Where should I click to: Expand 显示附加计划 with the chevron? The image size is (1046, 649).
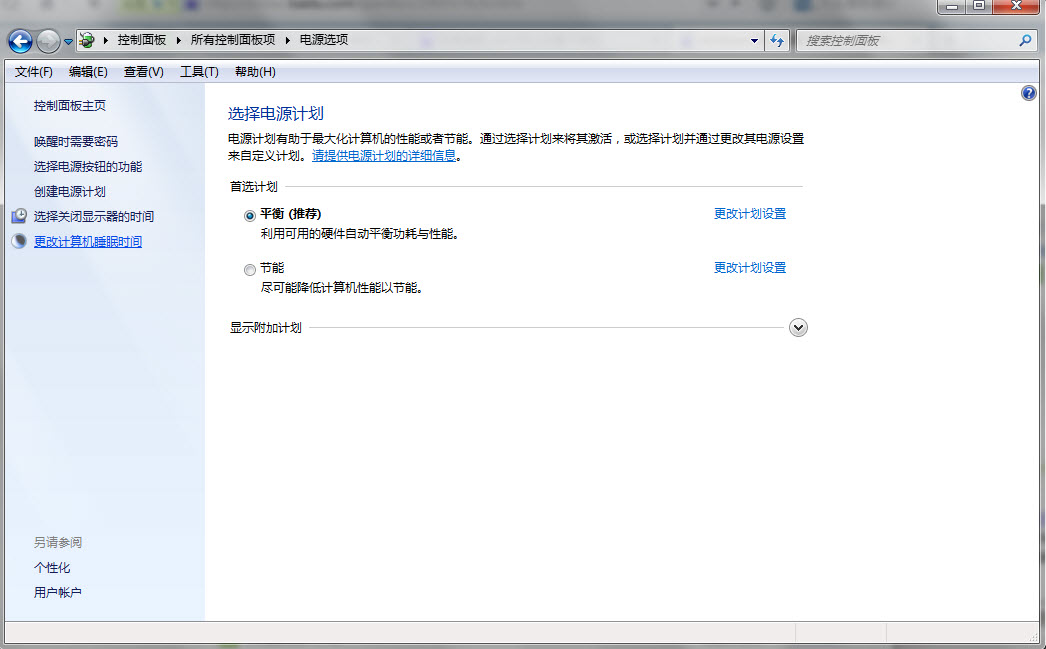coord(797,327)
